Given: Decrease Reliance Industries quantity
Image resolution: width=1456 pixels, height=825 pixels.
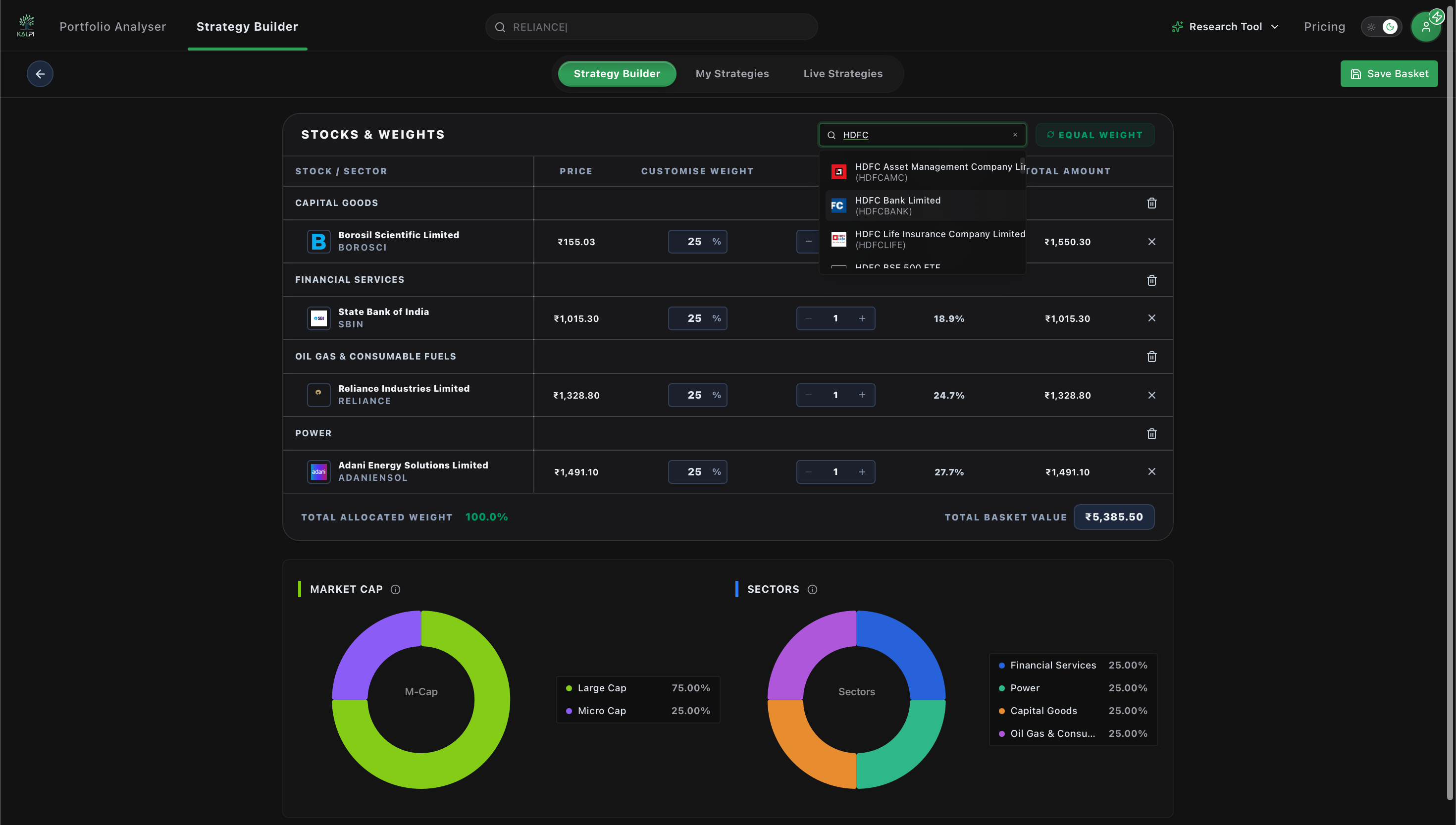Looking at the screenshot, I should coord(808,395).
